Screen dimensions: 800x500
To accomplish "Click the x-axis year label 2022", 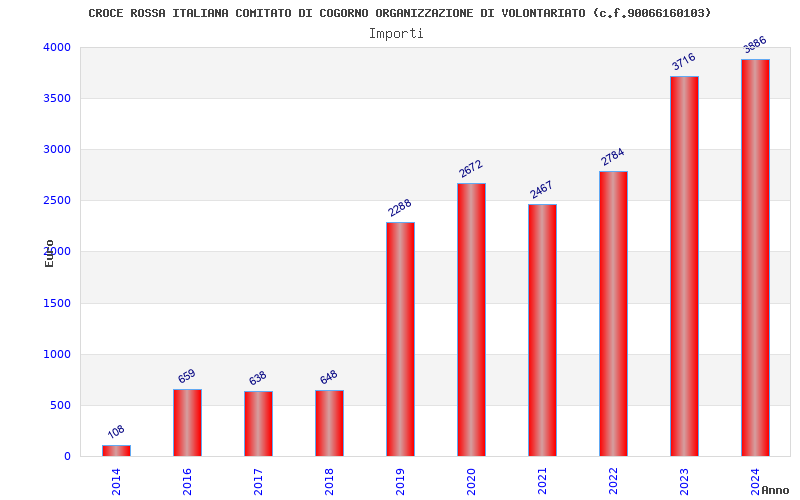I will click(x=613, y=482).
